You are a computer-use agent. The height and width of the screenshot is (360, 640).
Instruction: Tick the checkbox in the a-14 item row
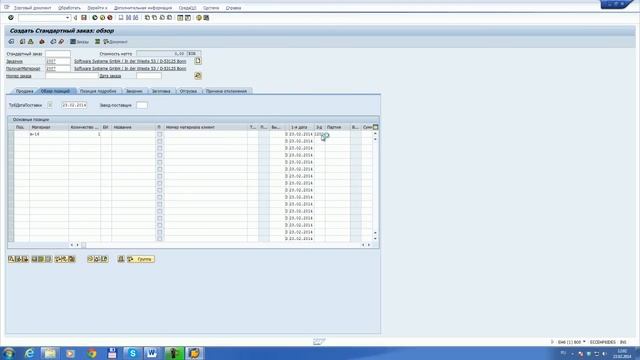[x=160, y=134]
